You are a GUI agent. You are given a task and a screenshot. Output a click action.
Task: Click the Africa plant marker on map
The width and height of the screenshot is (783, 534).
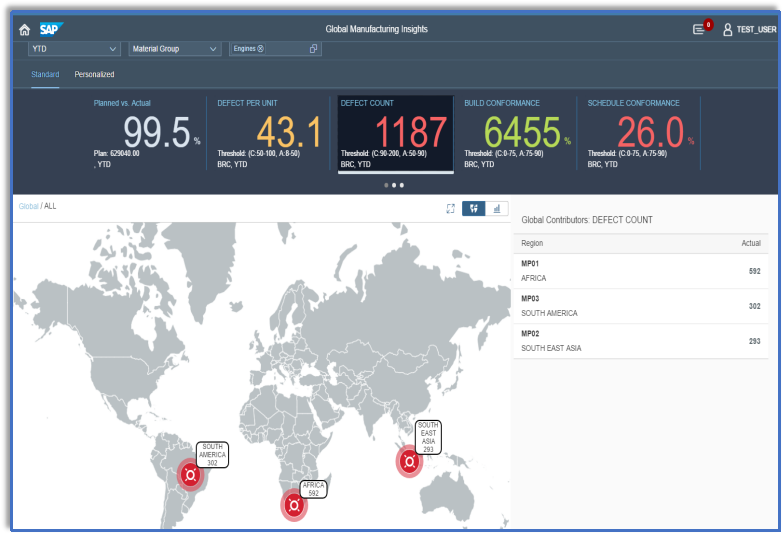293,506
